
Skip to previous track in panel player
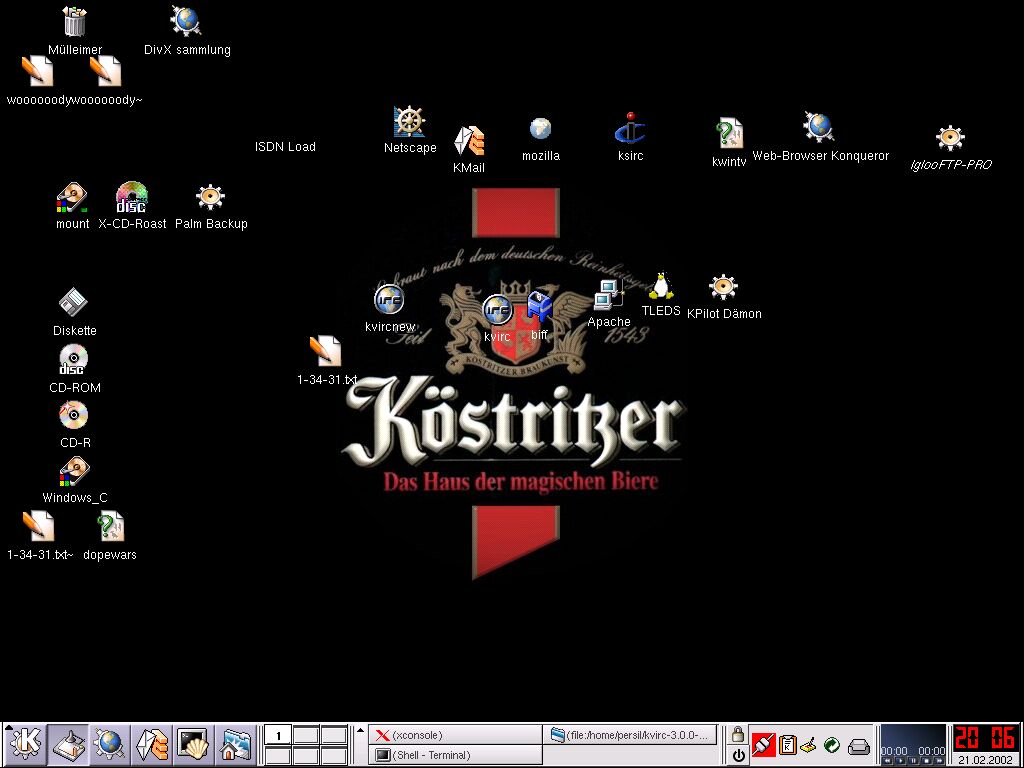click(887, 761)
